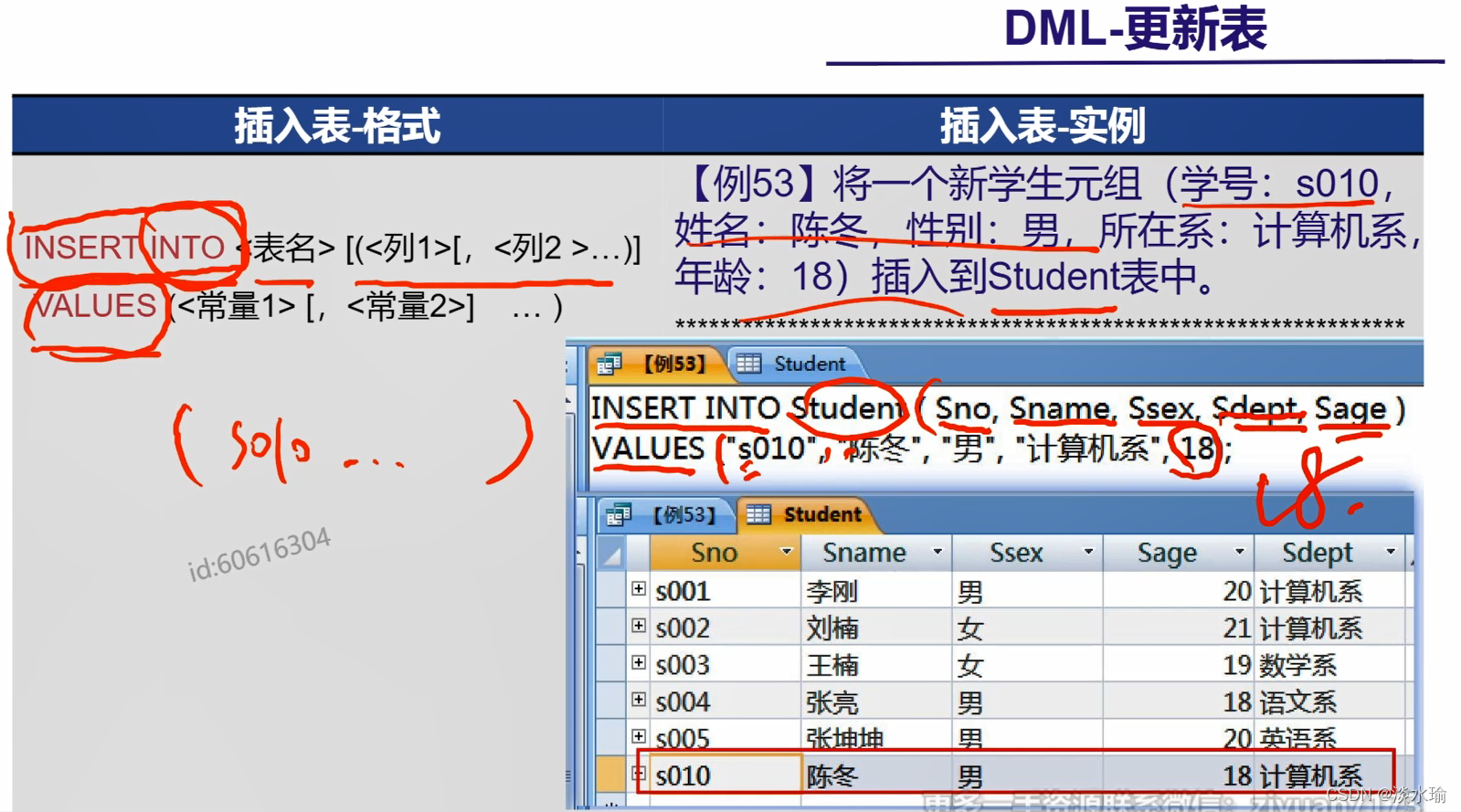Expand the subdatasheet for row s002
Viewport: 1461px width, 812px height.
click(639, 626)
